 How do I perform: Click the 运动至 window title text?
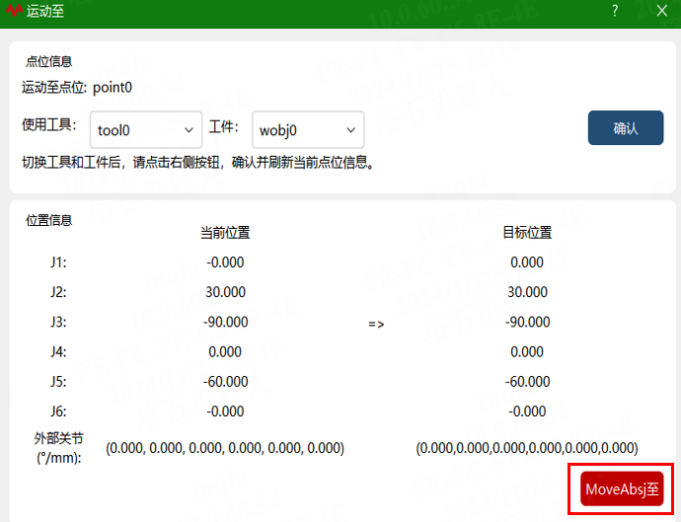[x=45, y=11]
